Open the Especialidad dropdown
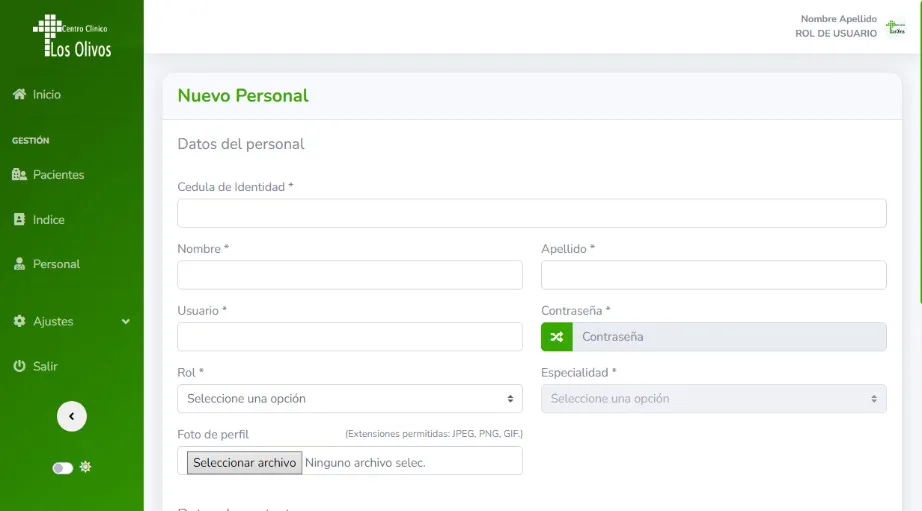 click(713, 399)
